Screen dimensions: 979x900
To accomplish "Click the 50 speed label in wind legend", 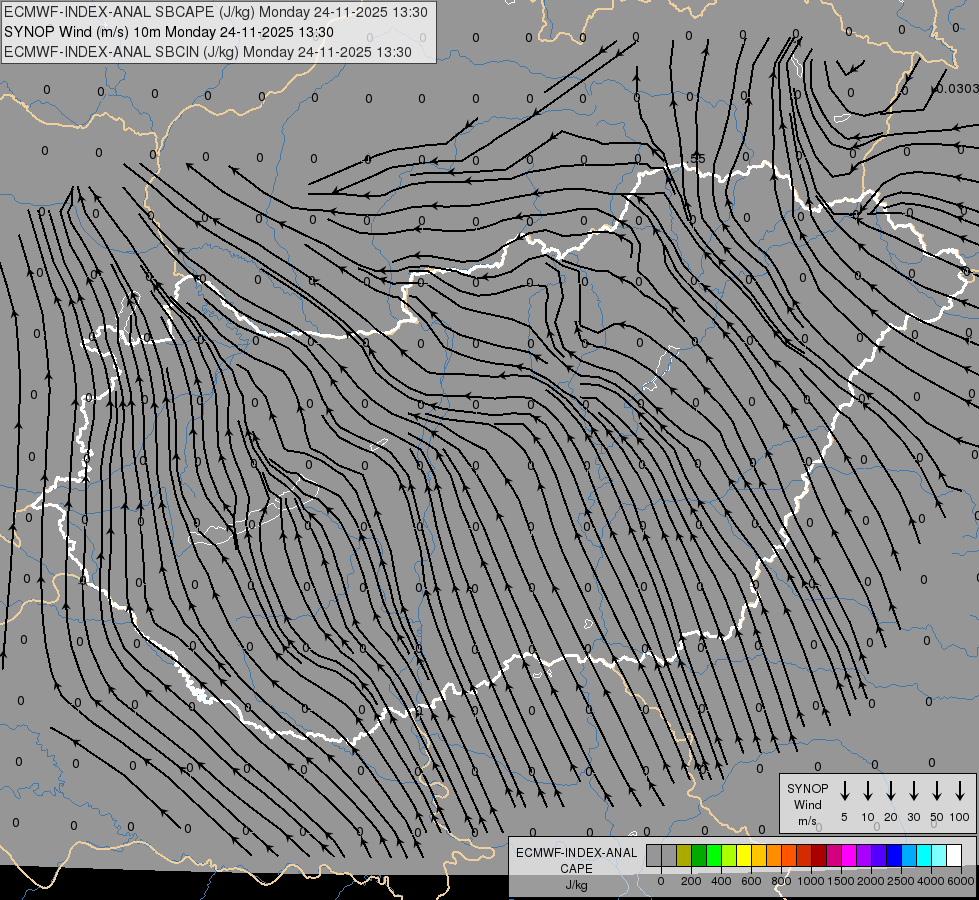I will pos(937,817).
